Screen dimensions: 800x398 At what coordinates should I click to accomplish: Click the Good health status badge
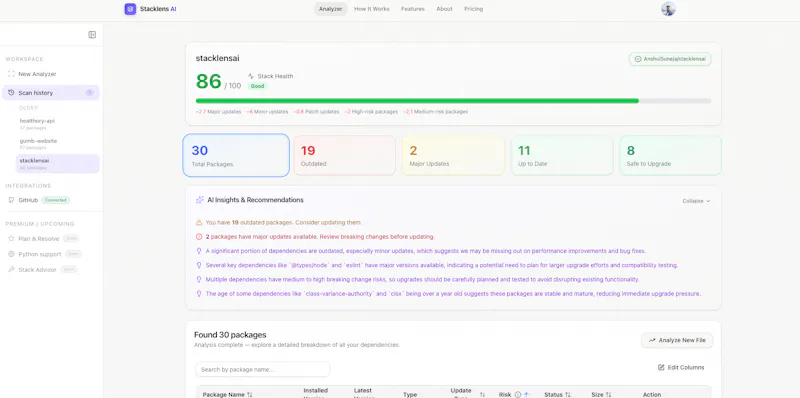pos(258,86)
